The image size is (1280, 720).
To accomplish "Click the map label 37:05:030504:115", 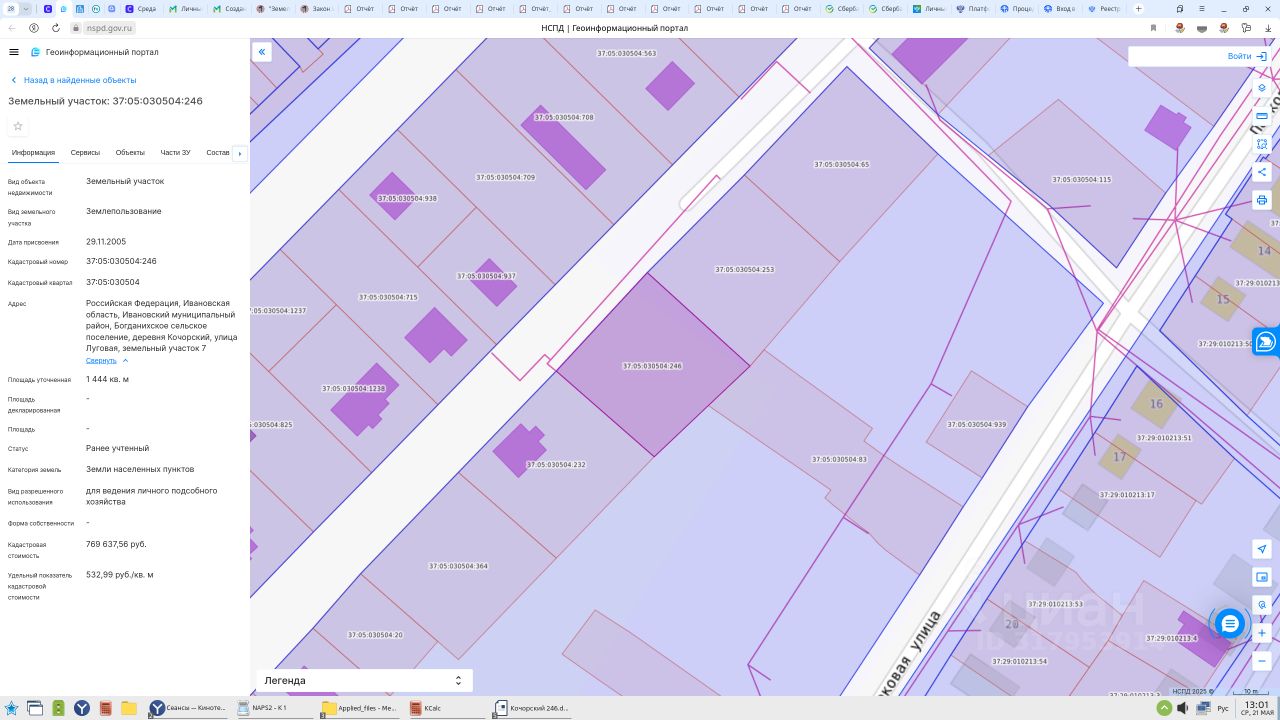I will tap(1081, 180).
